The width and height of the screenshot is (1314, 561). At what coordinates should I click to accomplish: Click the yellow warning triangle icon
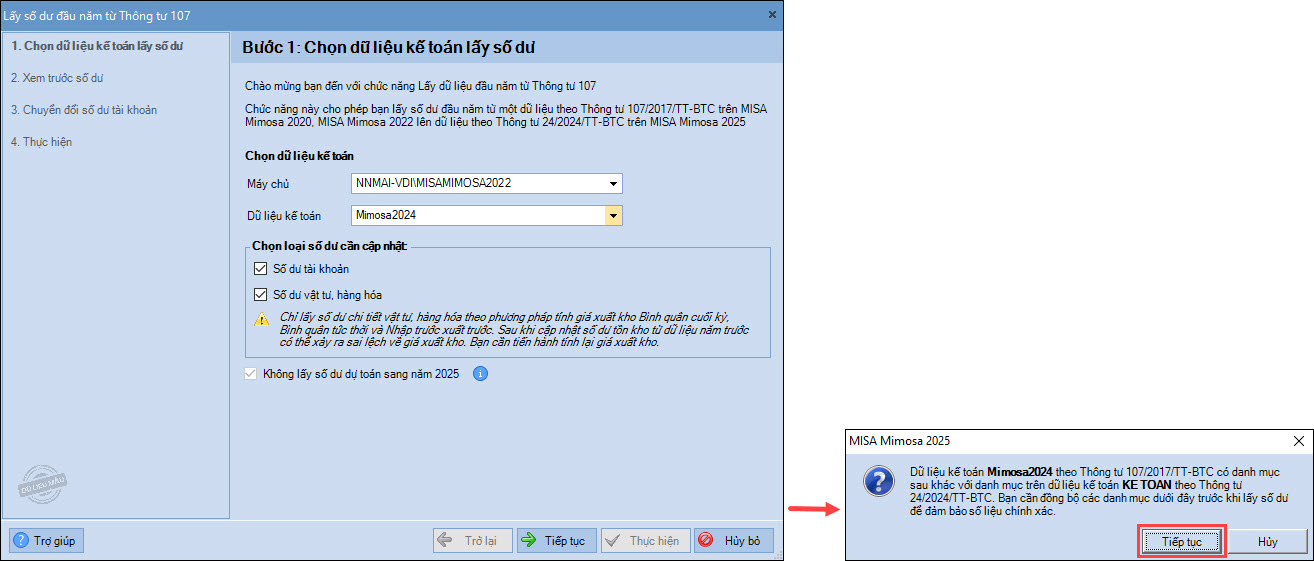[261, 320]
